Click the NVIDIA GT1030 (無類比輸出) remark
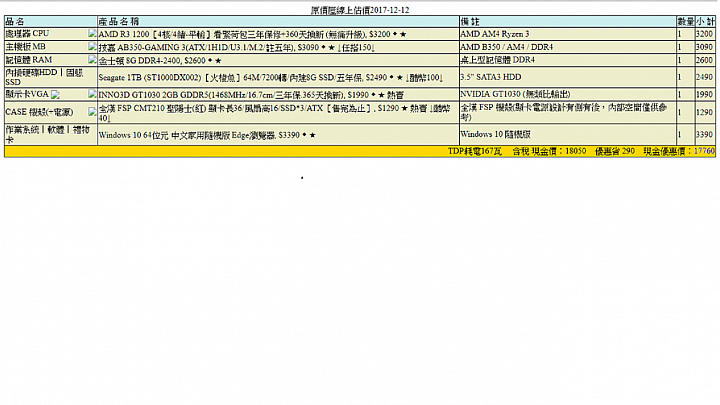Viewport: 720px width, 405px height. click(x=515, y=94)
